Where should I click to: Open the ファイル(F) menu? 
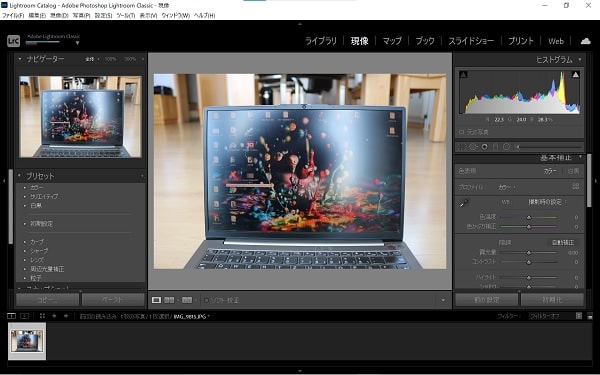13,16
